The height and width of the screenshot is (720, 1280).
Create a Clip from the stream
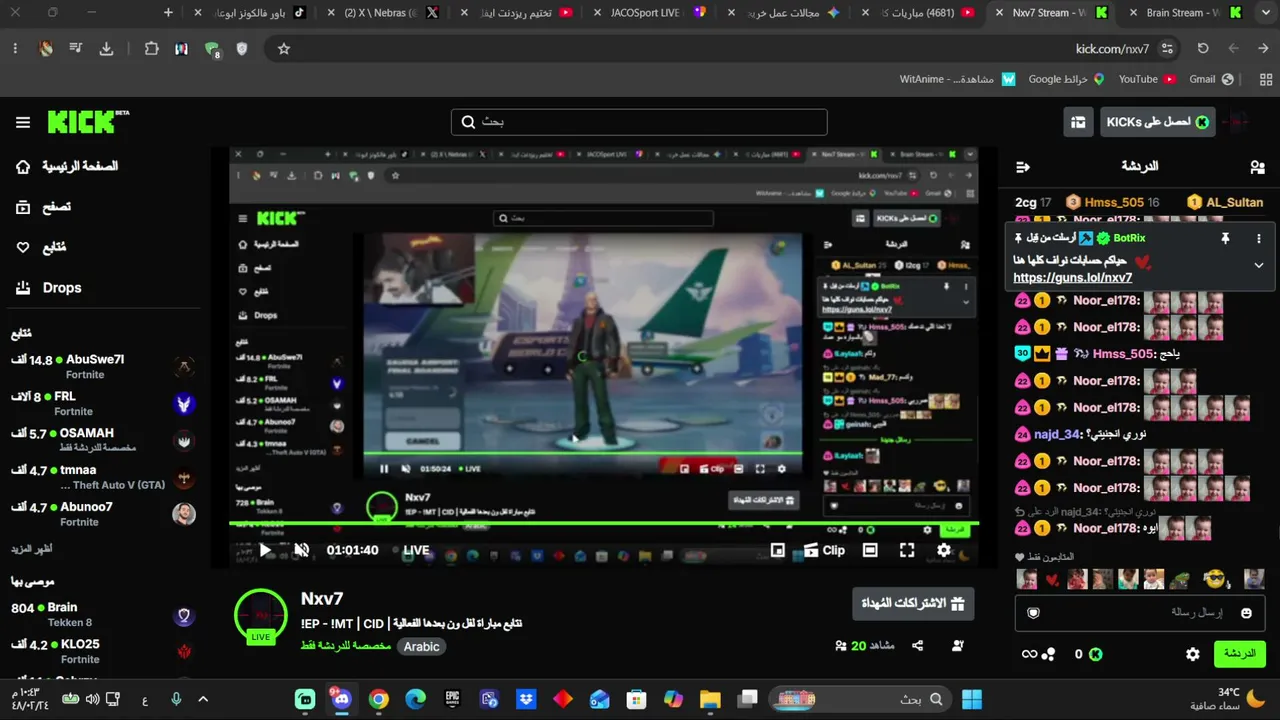[824, 550]
